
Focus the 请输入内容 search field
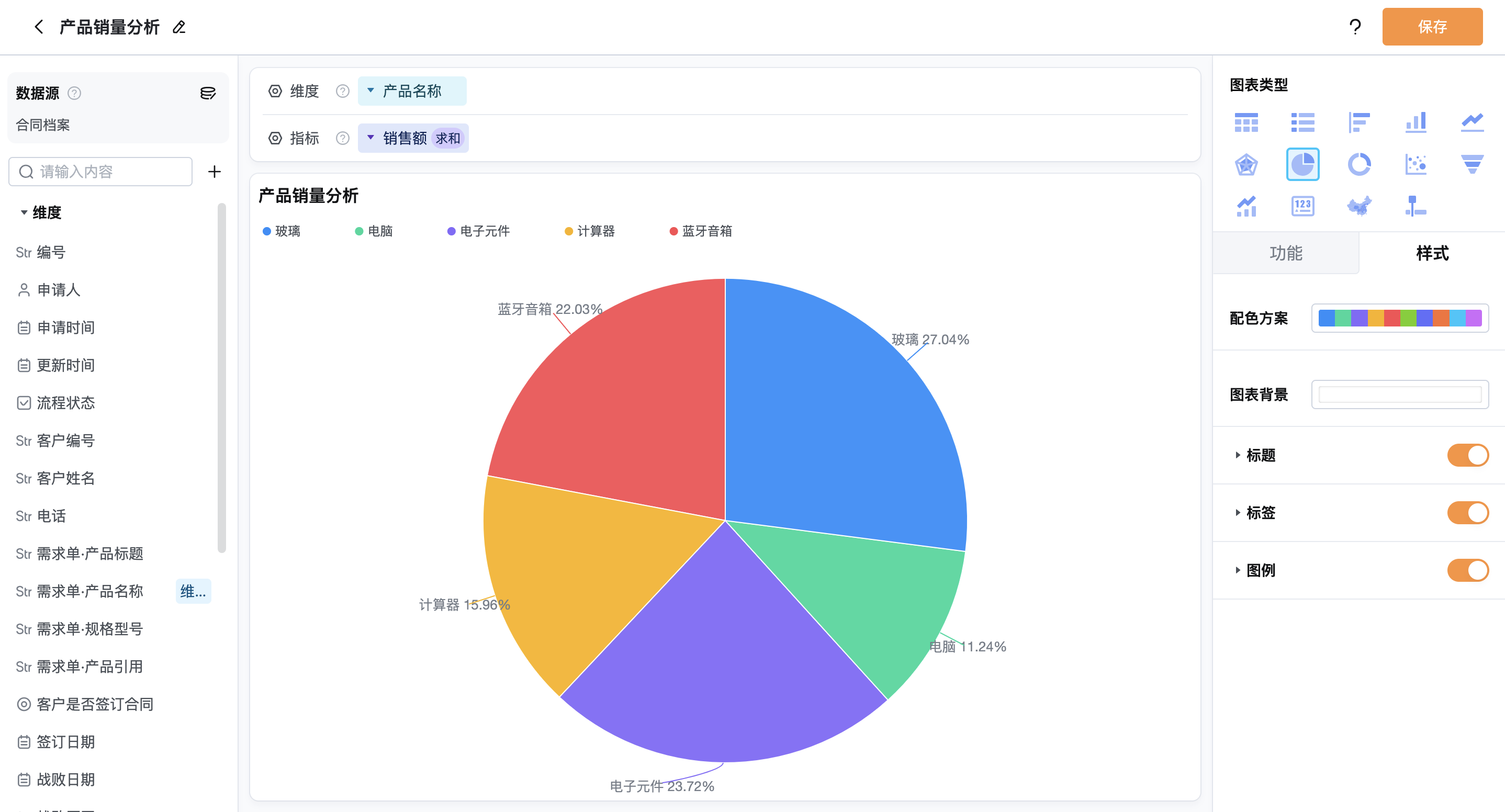pos(100,172)
